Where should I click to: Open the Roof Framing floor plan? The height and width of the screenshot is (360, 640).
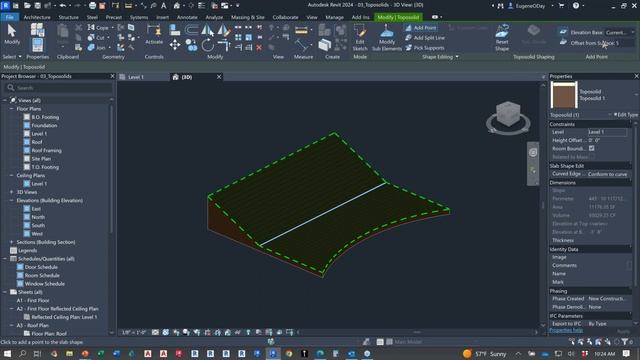point(46,150)
